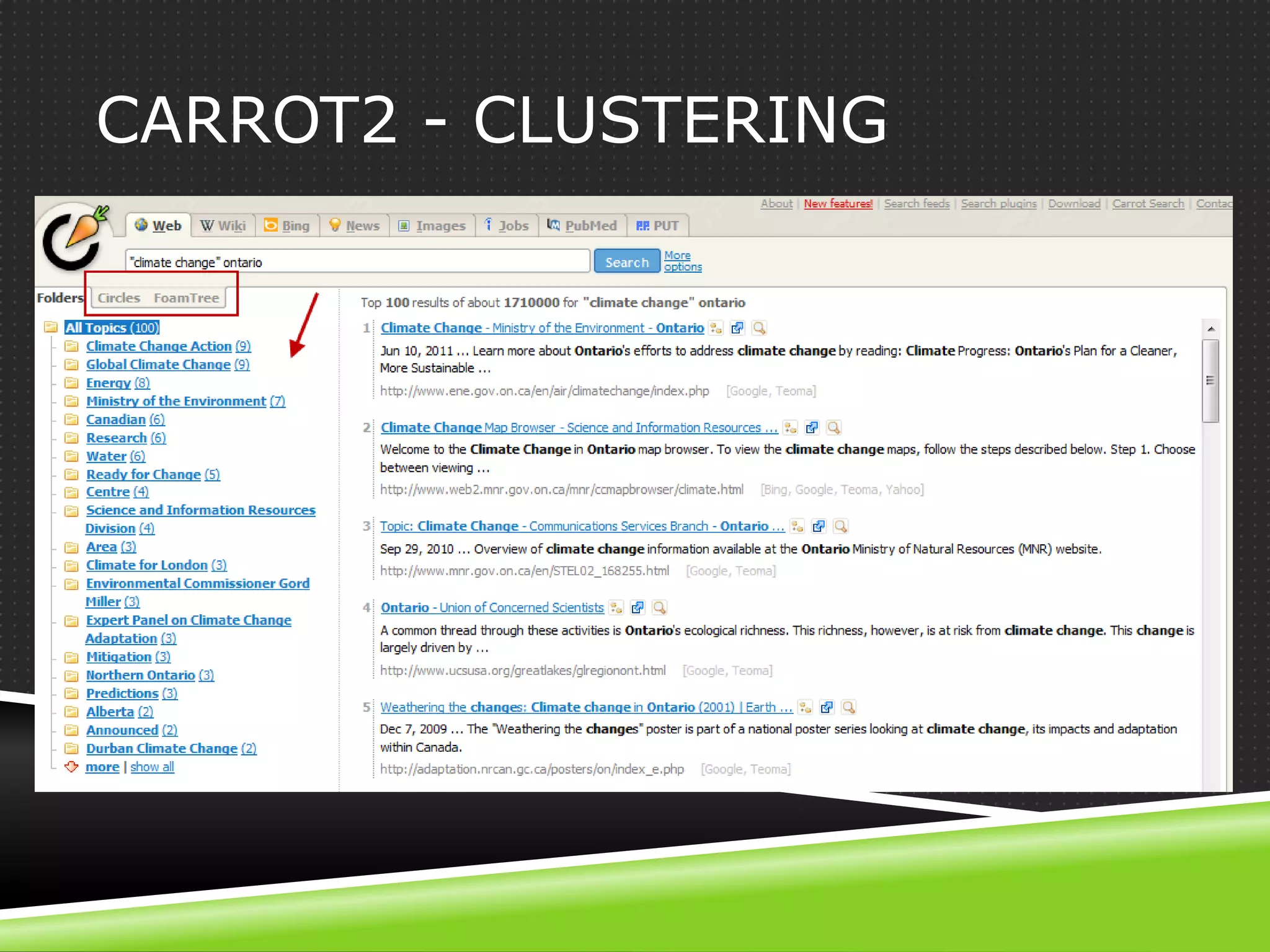1270x952 pixels.
Task: Show result 5 in clusters icon
Action: [805, 707]
